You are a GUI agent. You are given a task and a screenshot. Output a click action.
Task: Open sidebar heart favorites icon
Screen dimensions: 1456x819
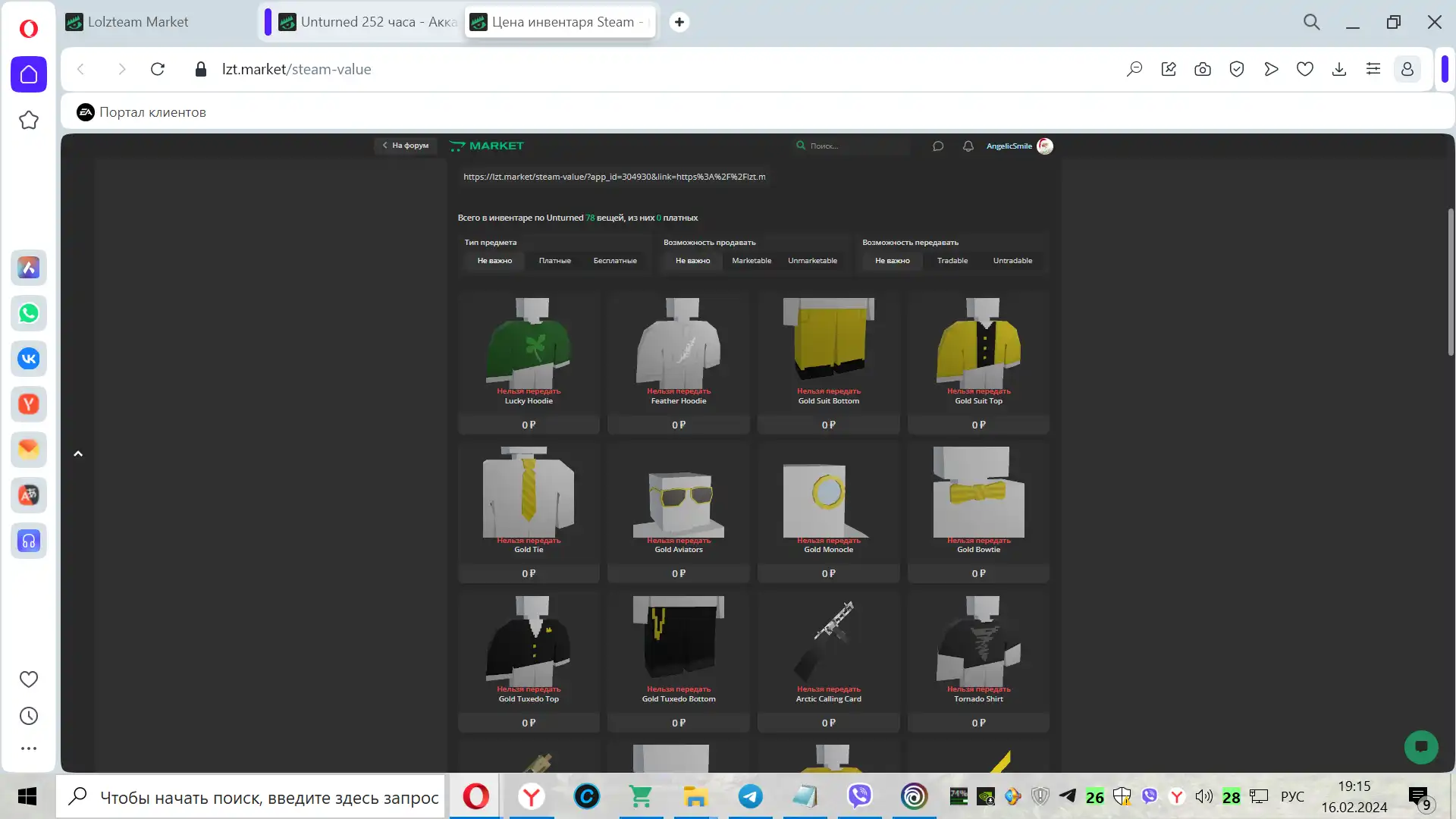[29, 679]
